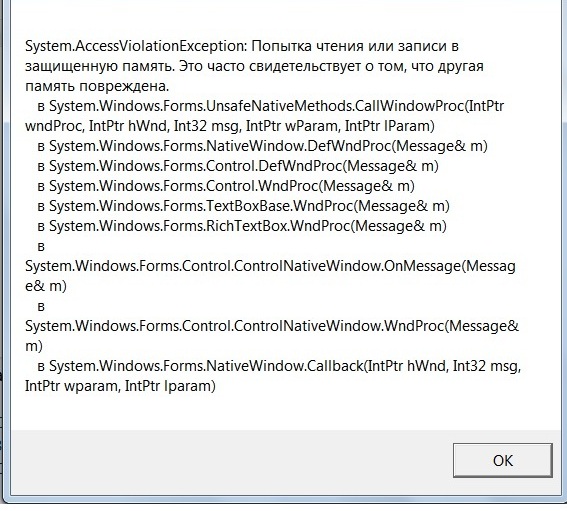Click the TextBoxBase.WndProc stack trace line

pos(243,206)
